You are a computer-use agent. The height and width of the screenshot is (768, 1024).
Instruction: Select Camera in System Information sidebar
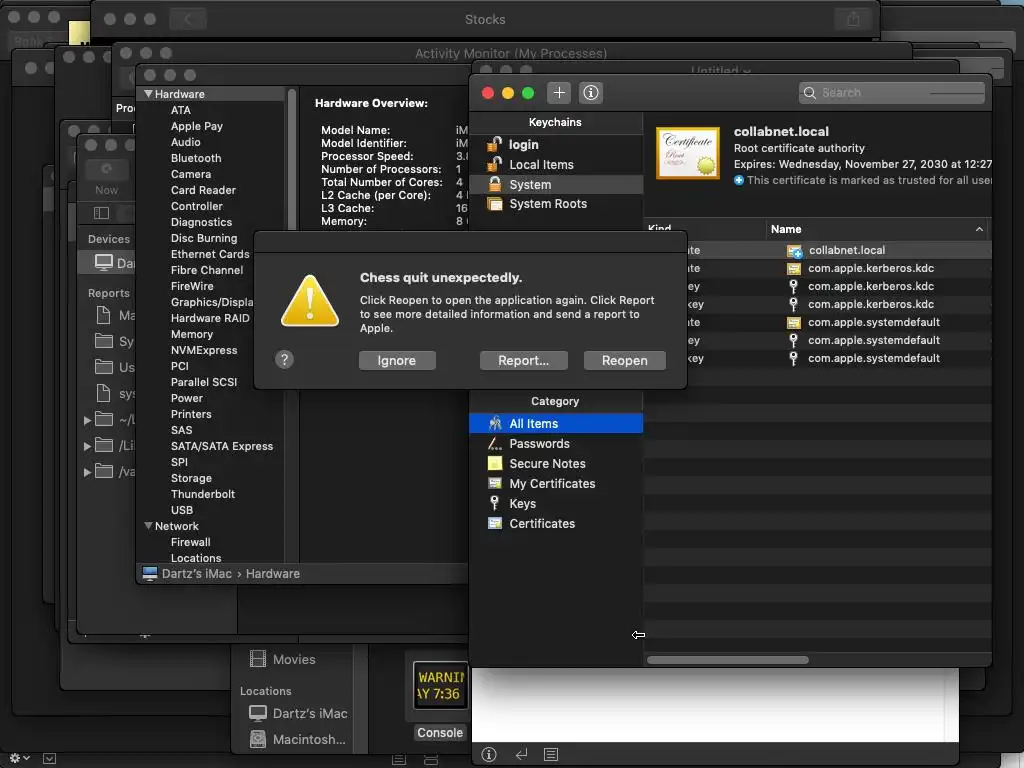(191, 174)
